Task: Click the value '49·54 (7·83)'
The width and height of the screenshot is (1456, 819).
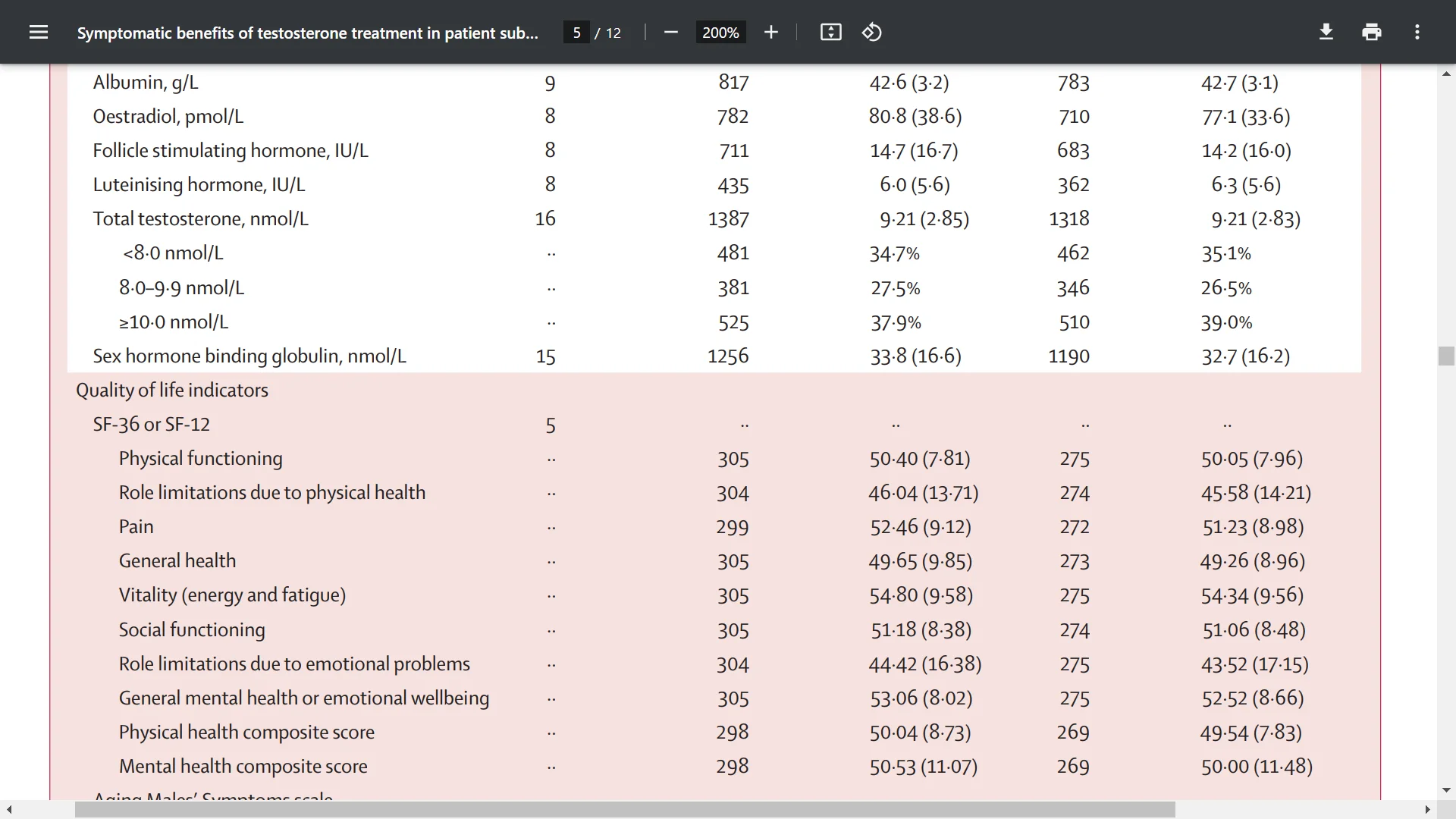Action: pyautogui.click(x=1251, y=733)
